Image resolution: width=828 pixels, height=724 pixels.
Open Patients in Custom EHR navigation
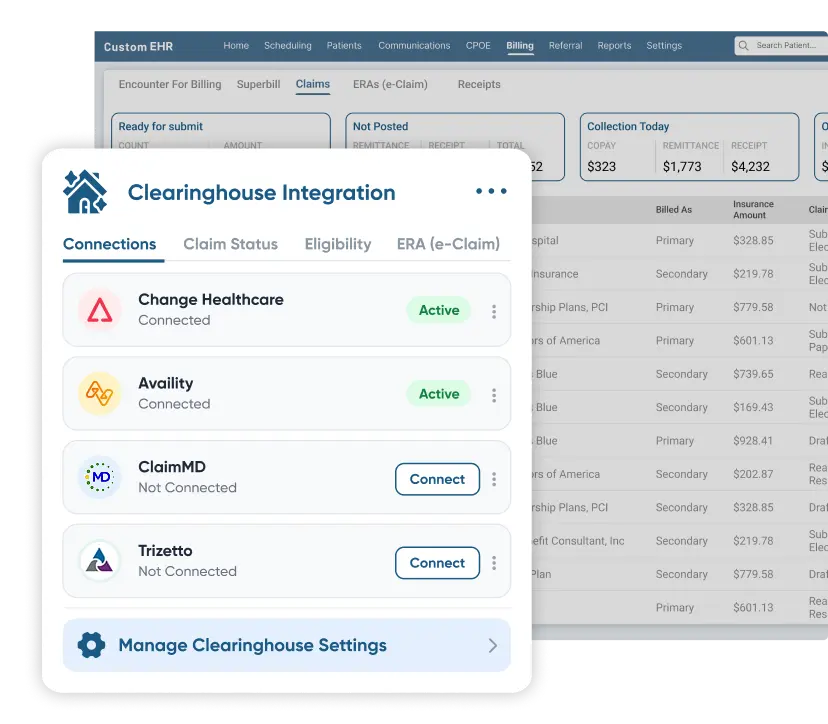click(344, 45)
